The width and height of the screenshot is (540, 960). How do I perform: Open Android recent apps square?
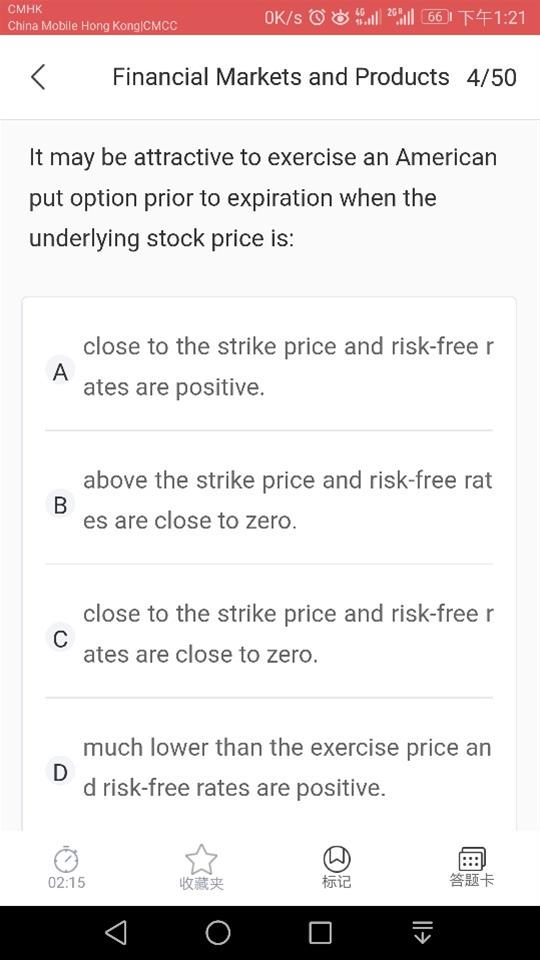tap(320, 933)
